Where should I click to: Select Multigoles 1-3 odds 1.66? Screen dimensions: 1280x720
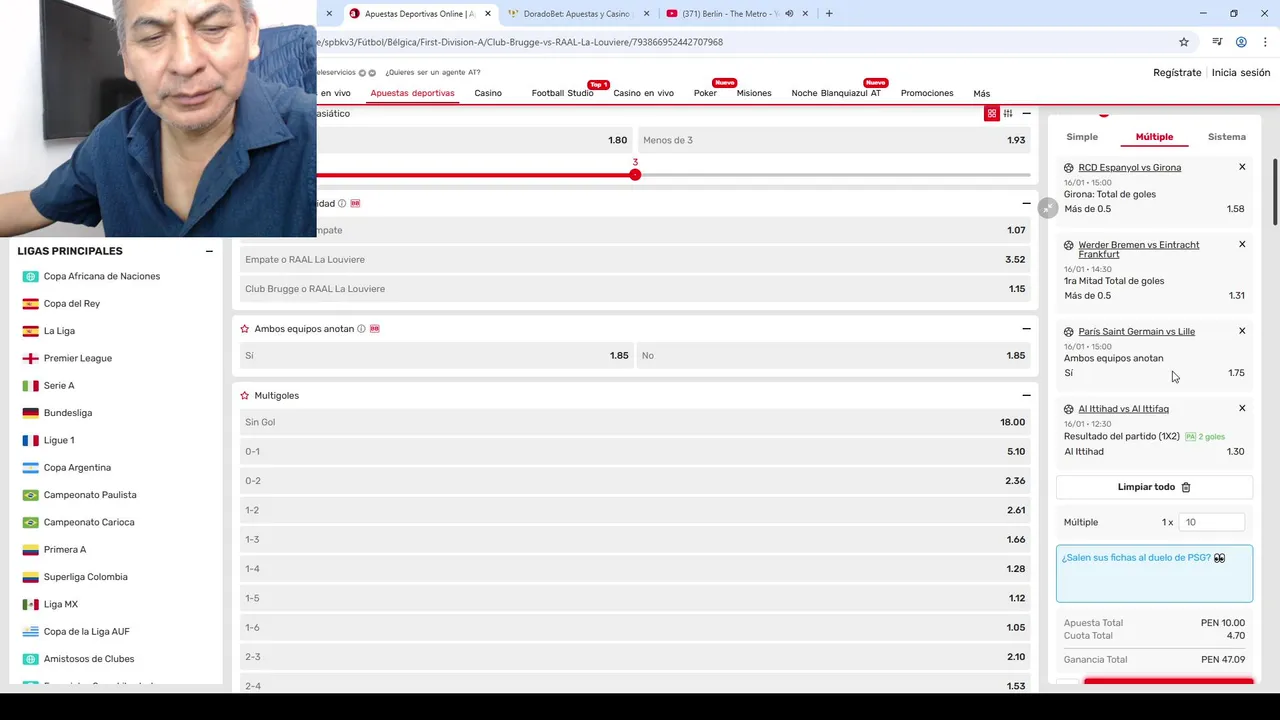pos(635,539)
